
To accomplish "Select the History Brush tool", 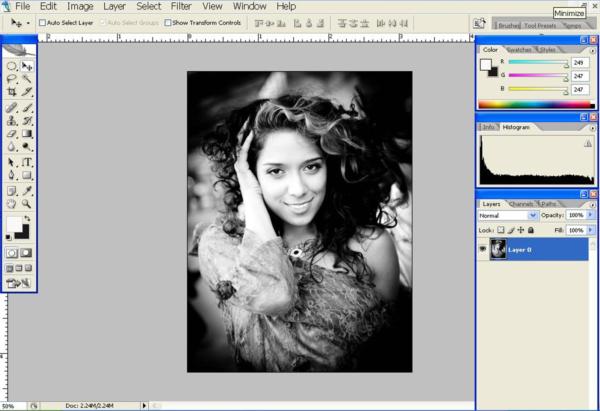I will [26, 121].
